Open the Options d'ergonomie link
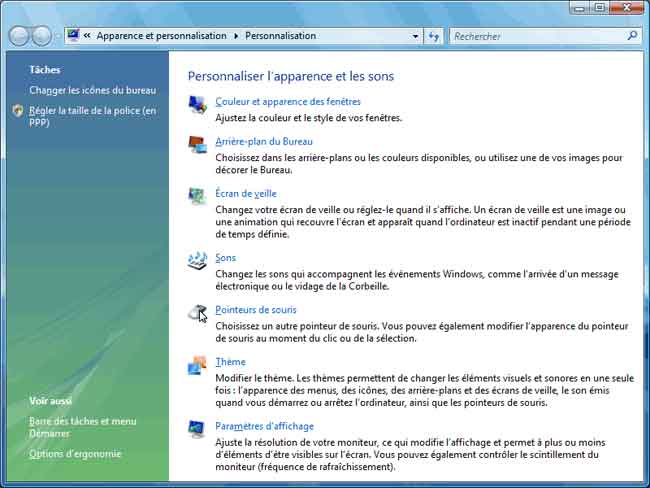650x488 pixels. click(x=75, y=454)
